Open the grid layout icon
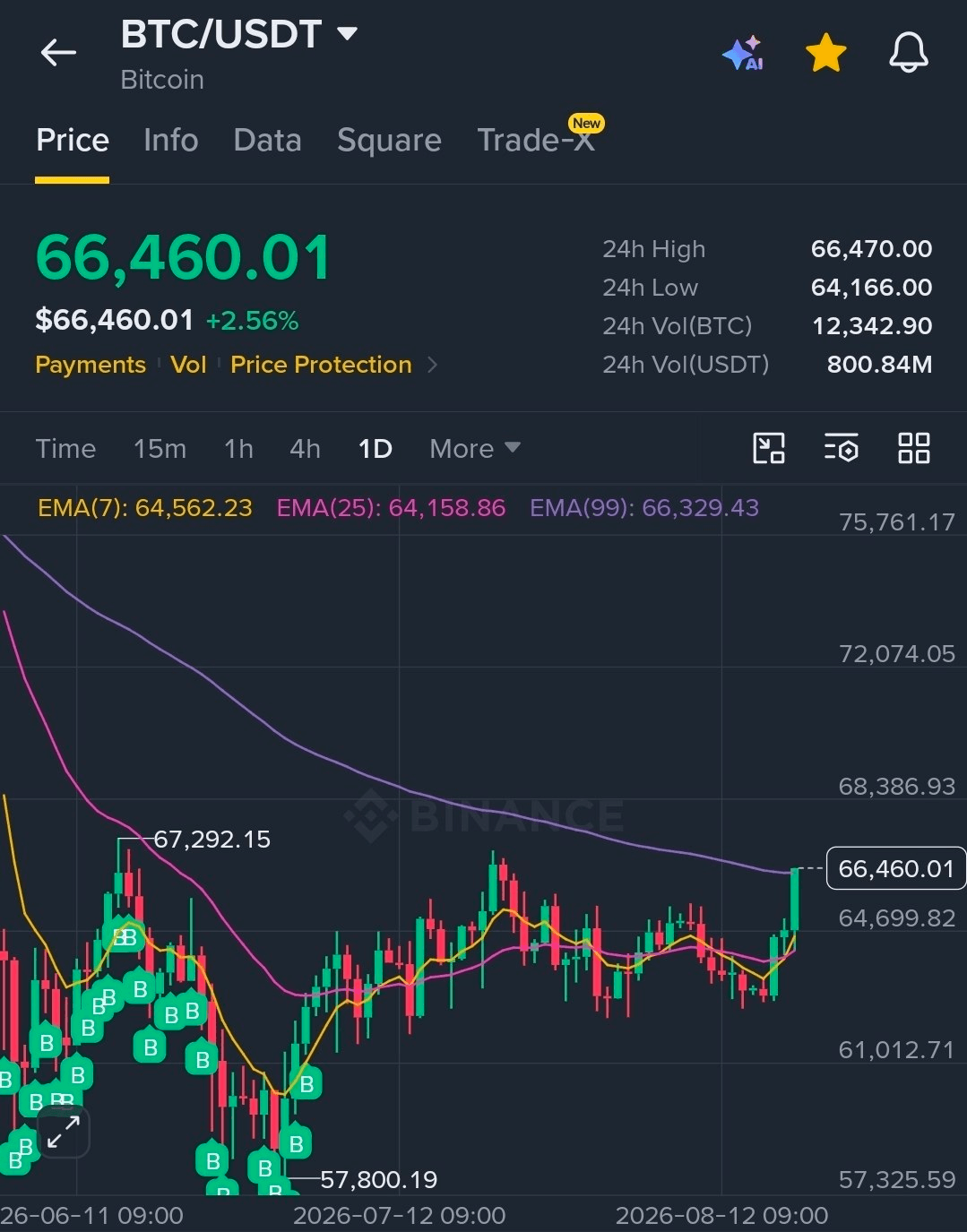This screenshot has height=1232, width=967. click(x=914, y=448)
